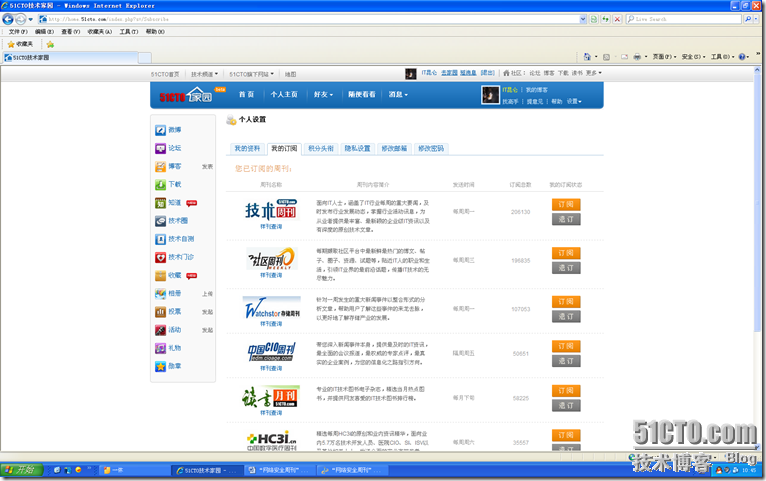The width and height of the screenshot is (766, 481).
Task: Click the Watchstor 存储周刊 logo
Action: click(x=272, y=308)
